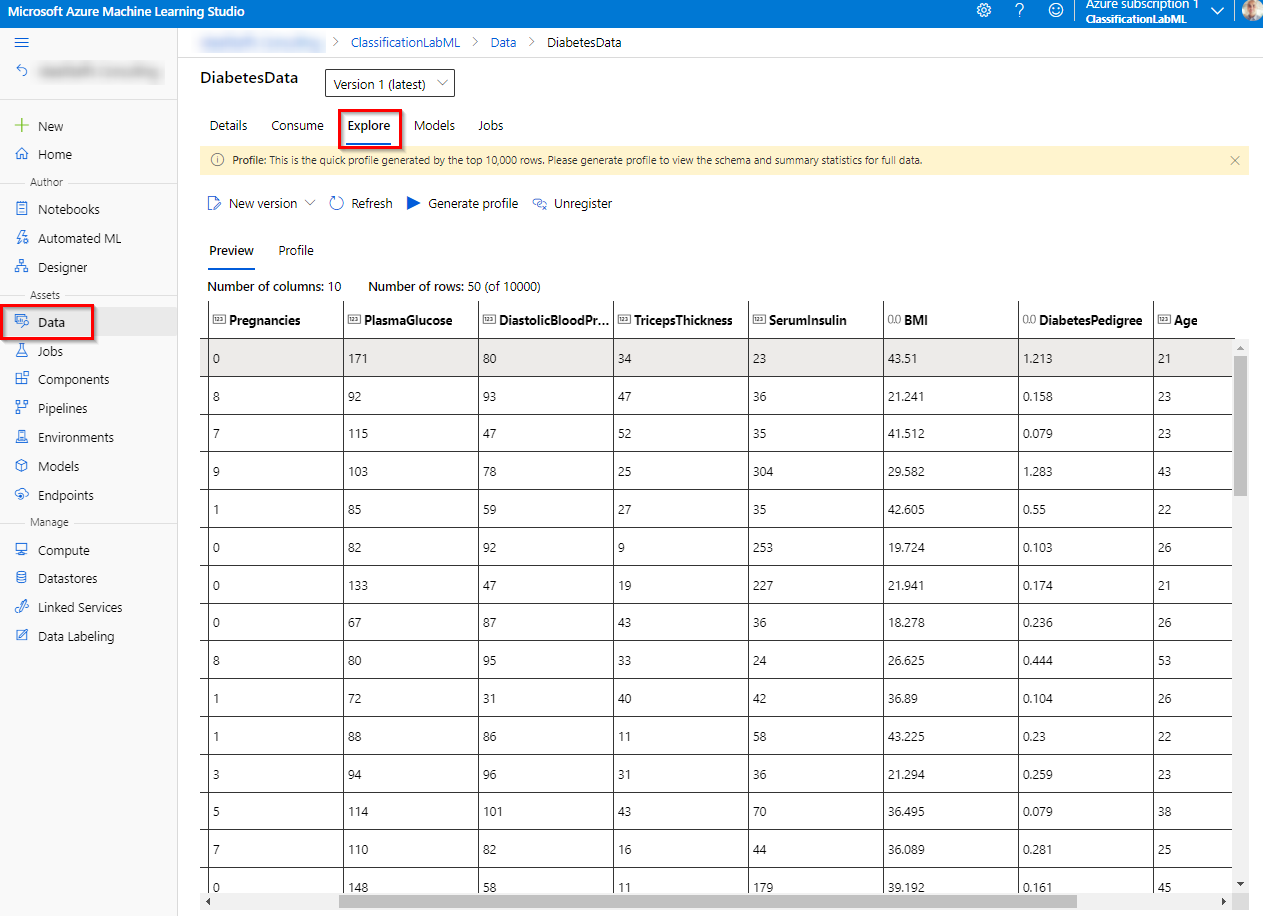This screenshot has width=1263, height=916.
Task: Open Notebooks from the sidebar
Action: coord(68,209)
